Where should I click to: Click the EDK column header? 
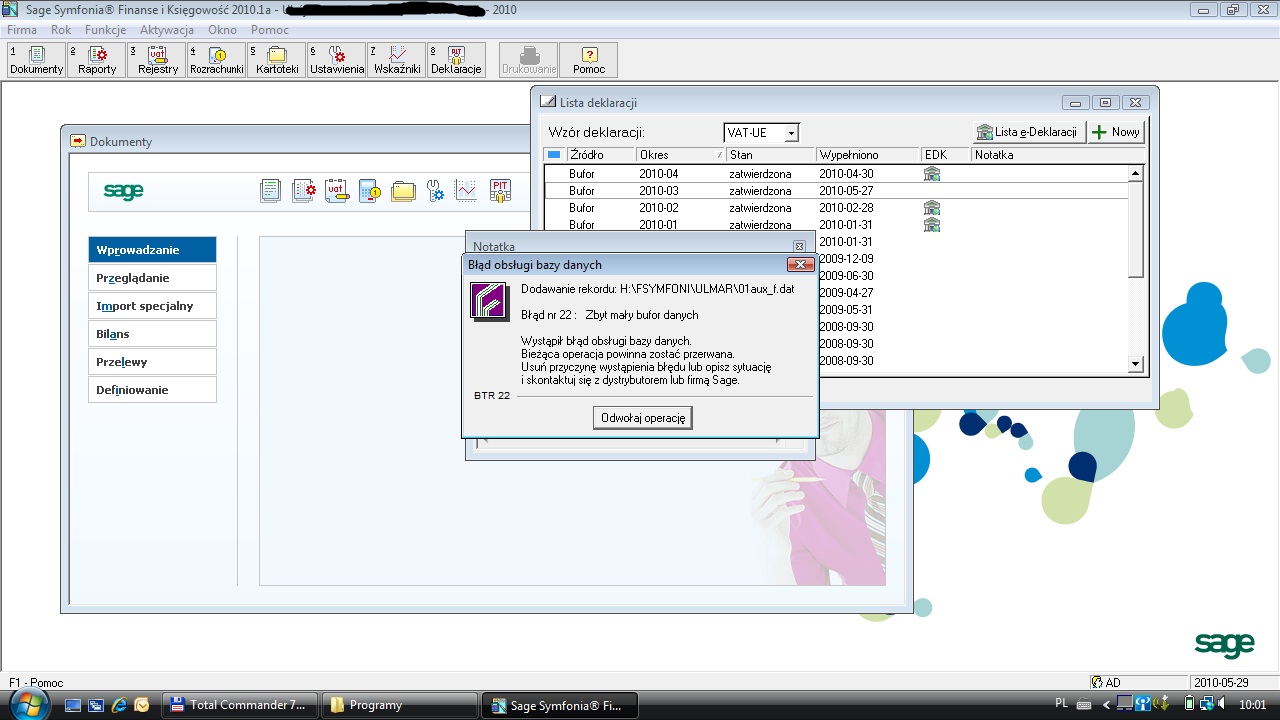[946, 155]
